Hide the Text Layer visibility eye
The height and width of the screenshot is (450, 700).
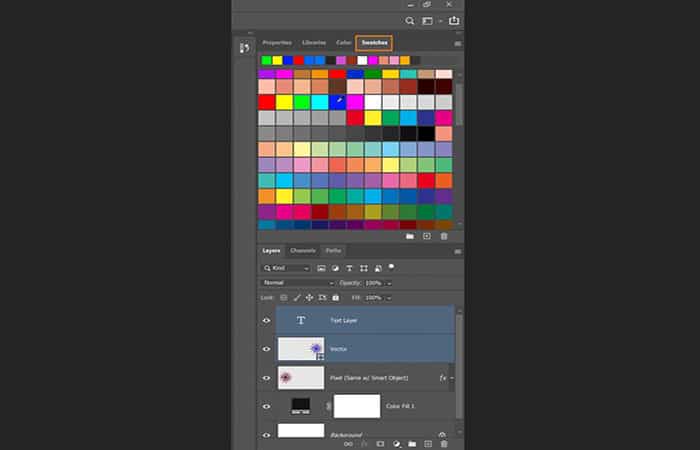coord(266,321)
